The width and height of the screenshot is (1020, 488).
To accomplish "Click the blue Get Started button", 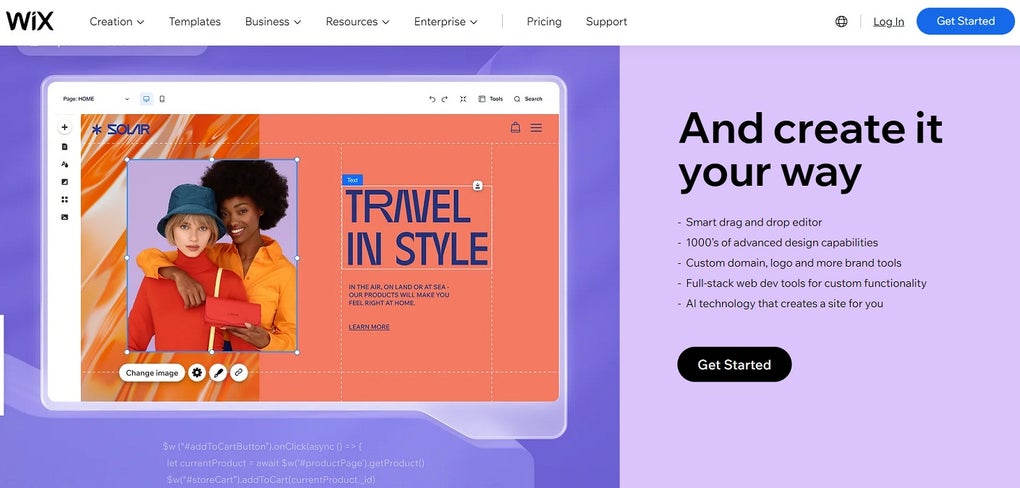I will [965, 21].
